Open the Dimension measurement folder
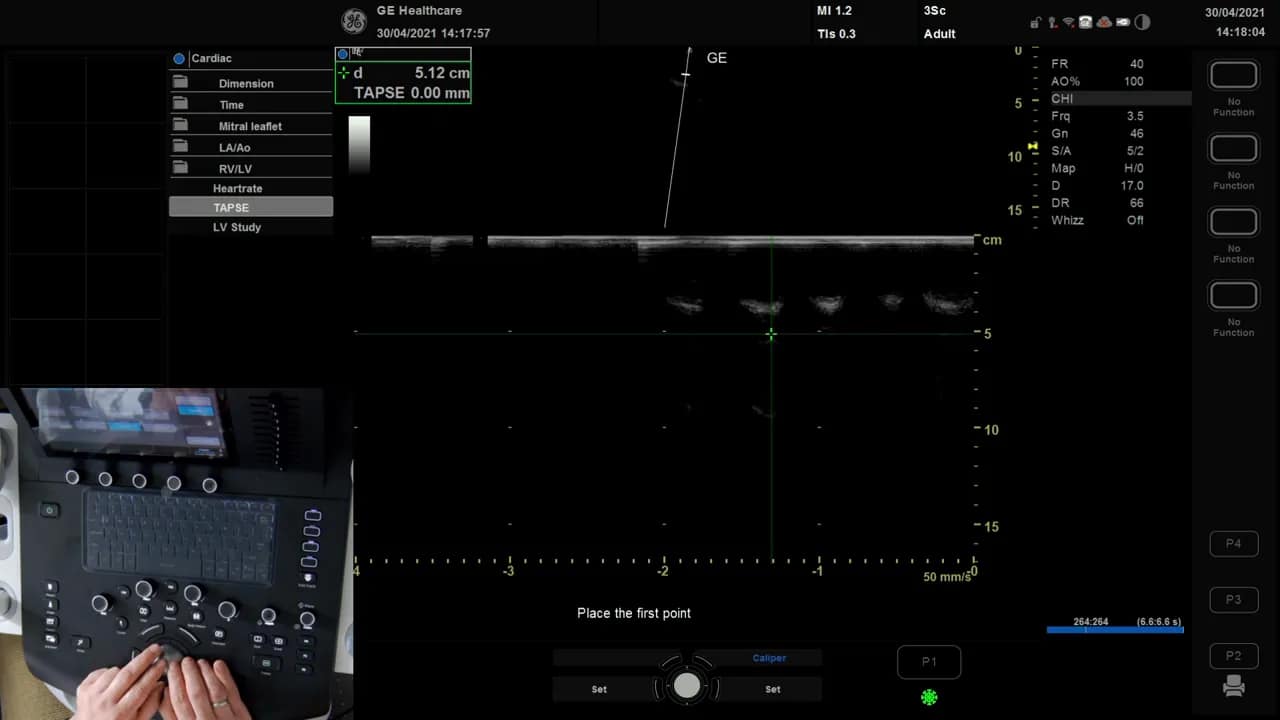This screenshot has width=1280, height=720. click(x=246, y=83)
